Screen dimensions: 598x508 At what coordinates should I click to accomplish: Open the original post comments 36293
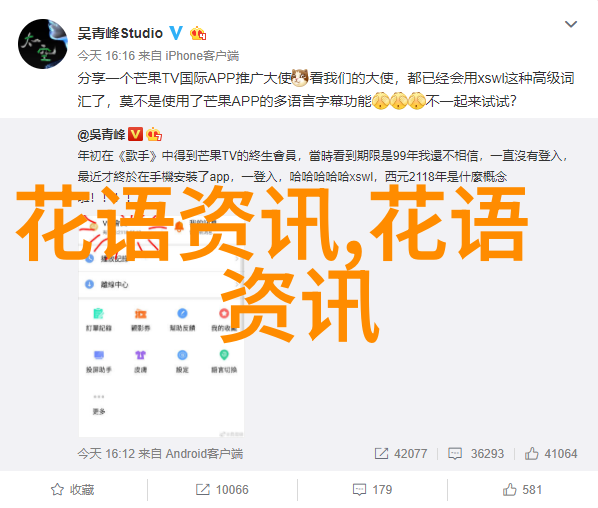476,453
